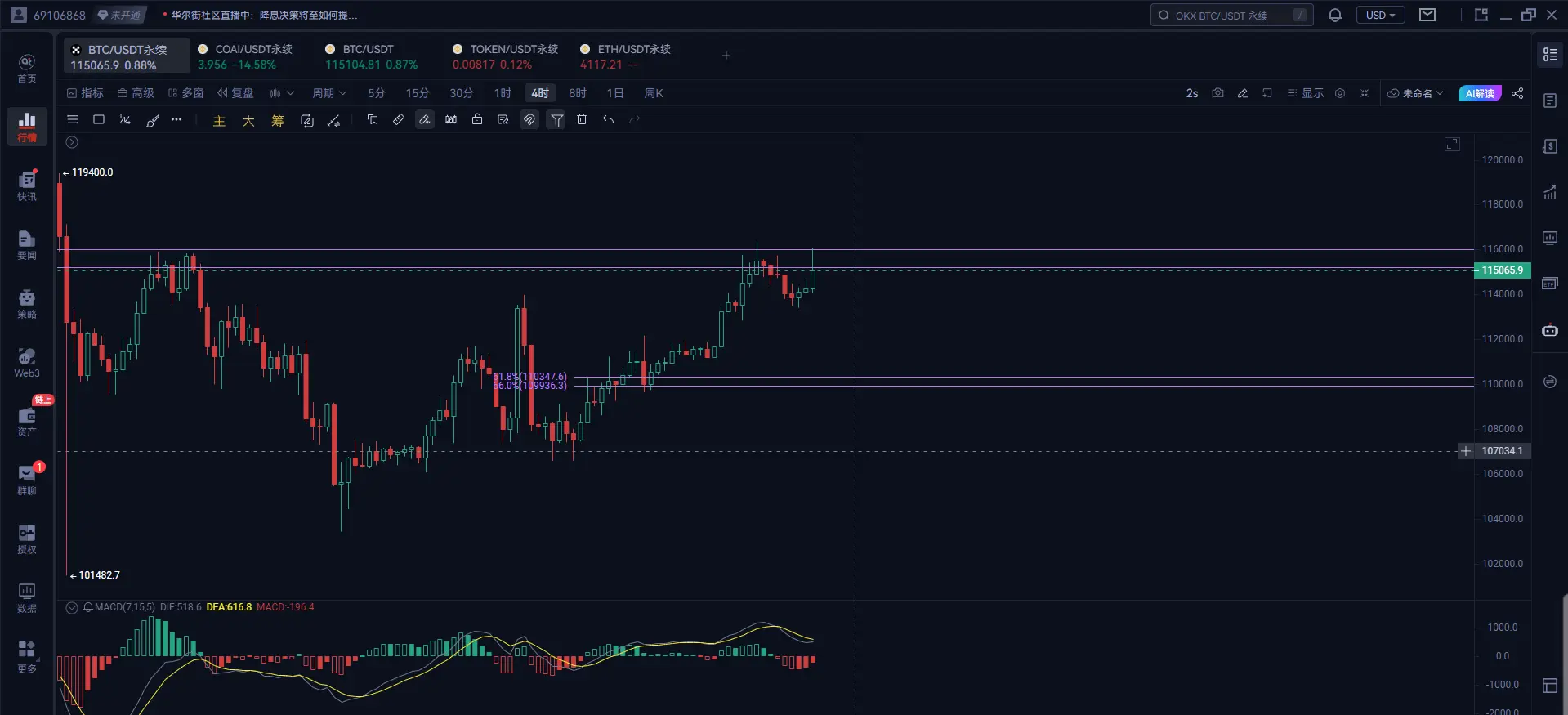Collapse the MACD indicator panel

point(72,607)
